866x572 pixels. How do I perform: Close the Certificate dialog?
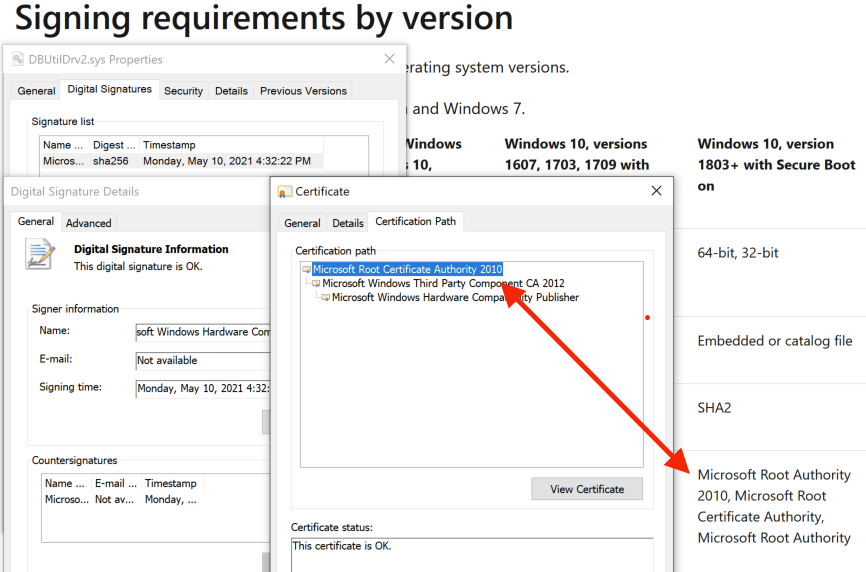[x=656, y=191]
